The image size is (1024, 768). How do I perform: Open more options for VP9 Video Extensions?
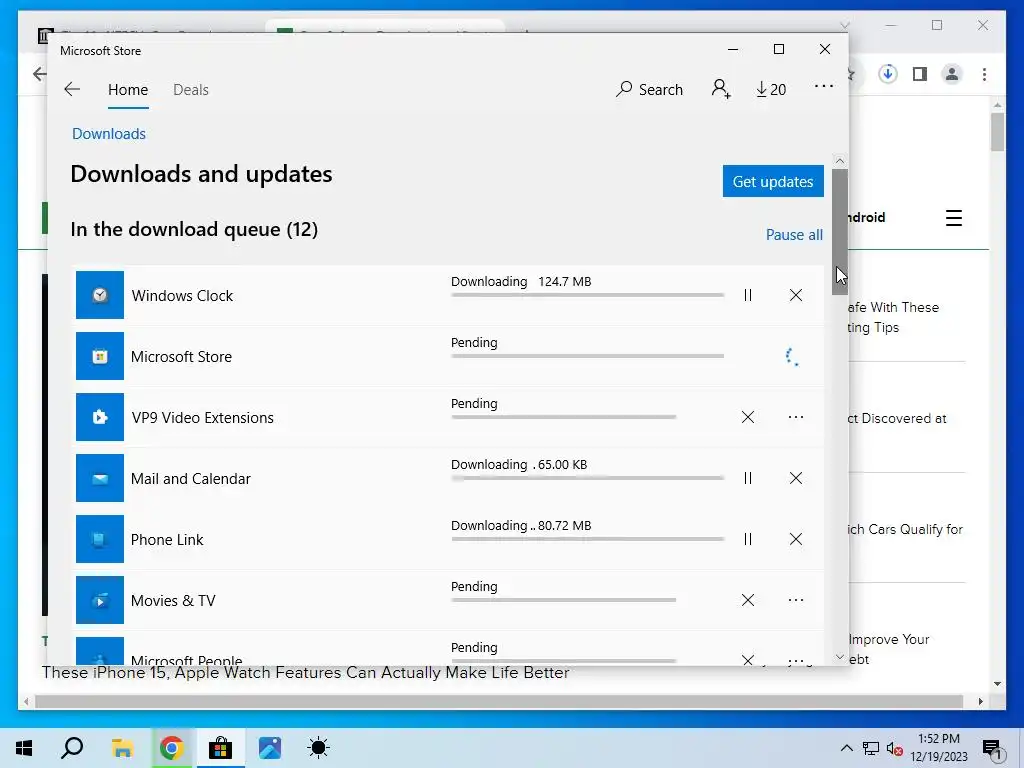pyautogui.click(x=795, y=417)
